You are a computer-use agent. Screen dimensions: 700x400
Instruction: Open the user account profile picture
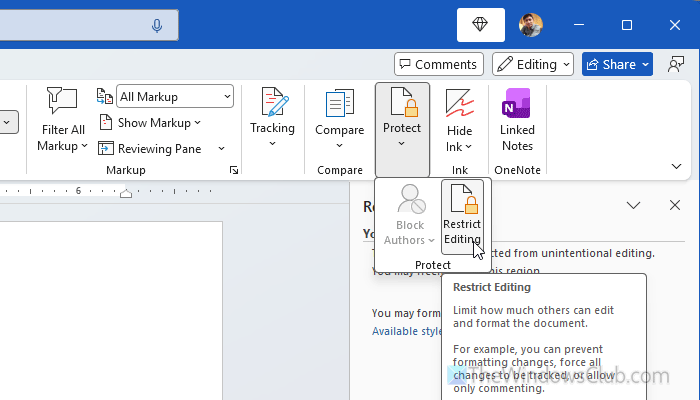[x=531, y=25]
